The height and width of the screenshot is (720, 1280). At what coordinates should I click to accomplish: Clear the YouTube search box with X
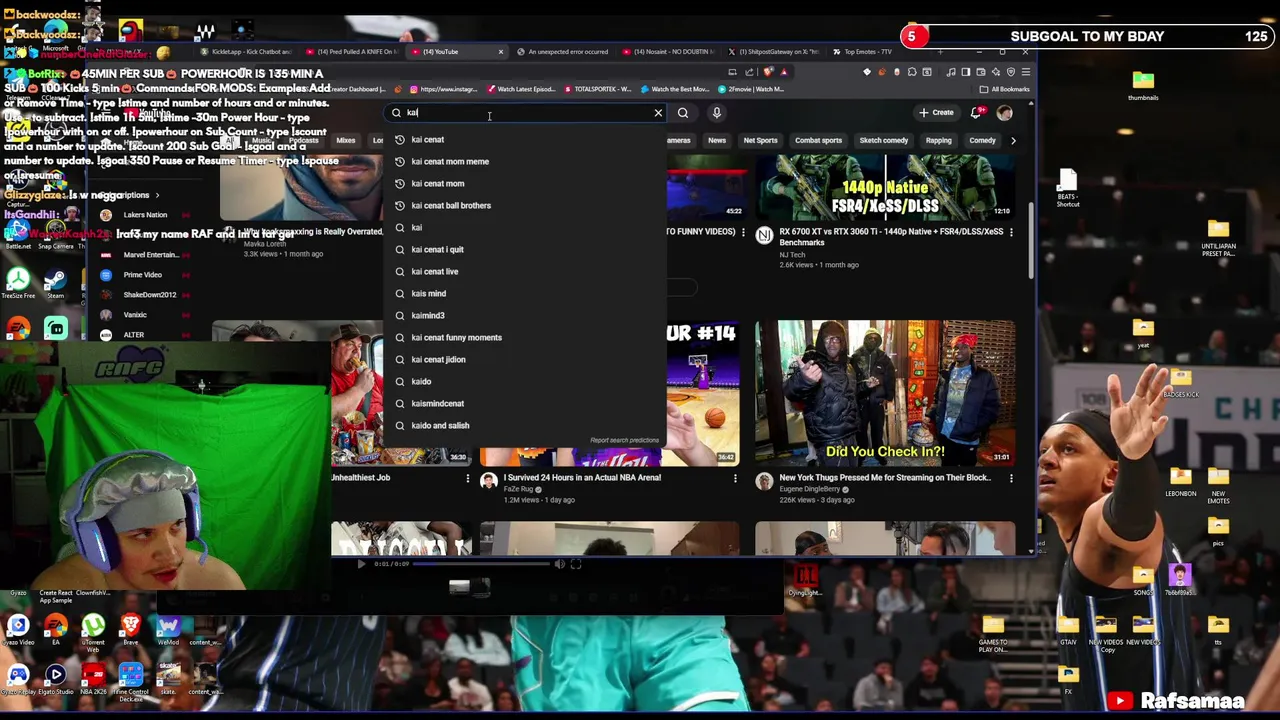point(658,113)
